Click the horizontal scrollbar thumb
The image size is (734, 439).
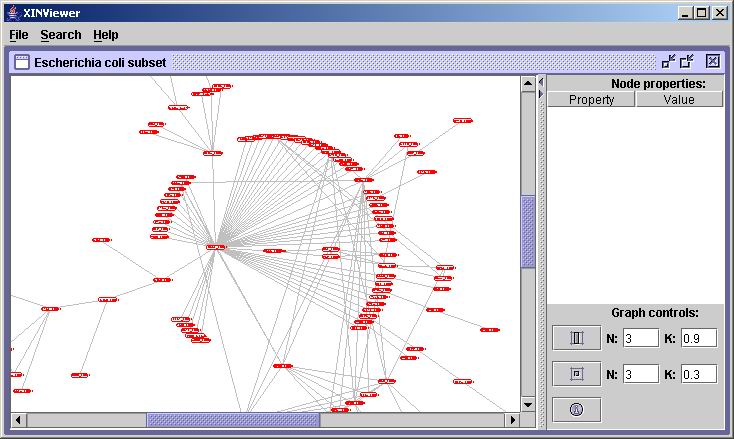tap(233, 420)
